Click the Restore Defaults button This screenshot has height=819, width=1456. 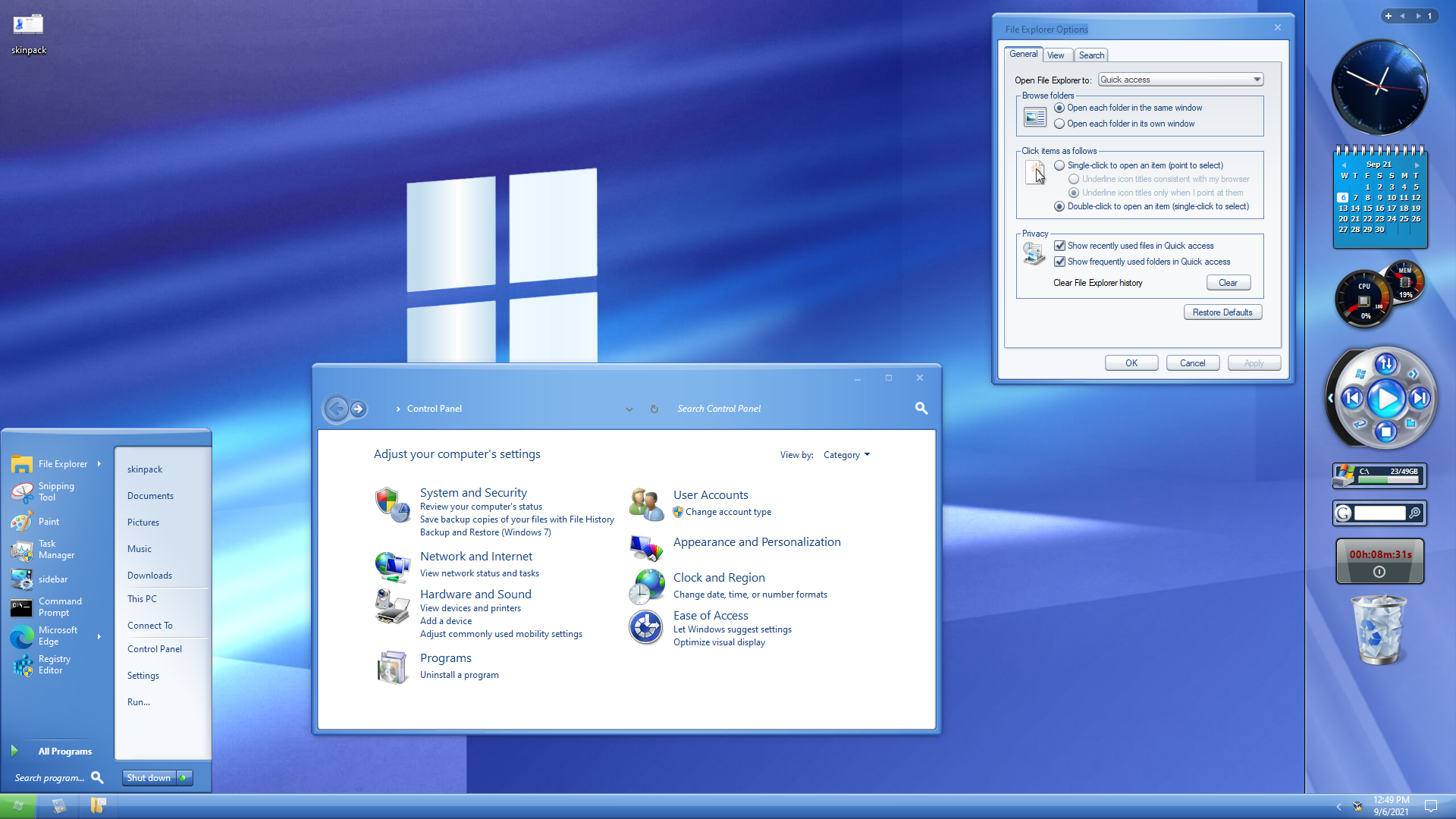coord(1222,312)
